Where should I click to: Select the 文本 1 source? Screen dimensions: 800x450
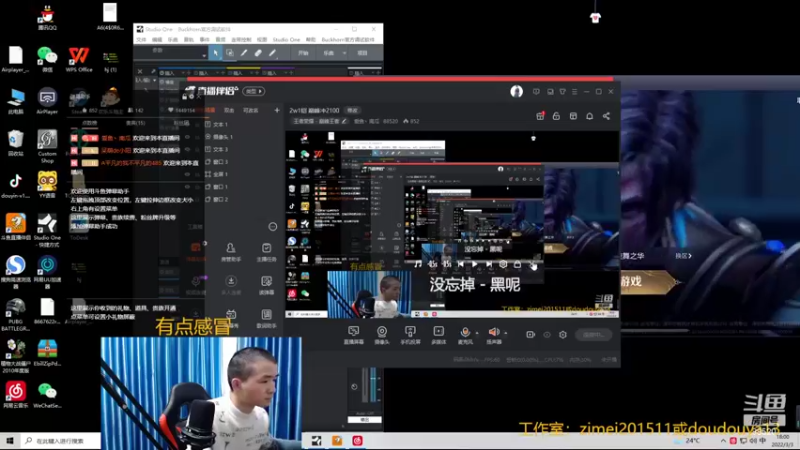(x=217, y=124)
